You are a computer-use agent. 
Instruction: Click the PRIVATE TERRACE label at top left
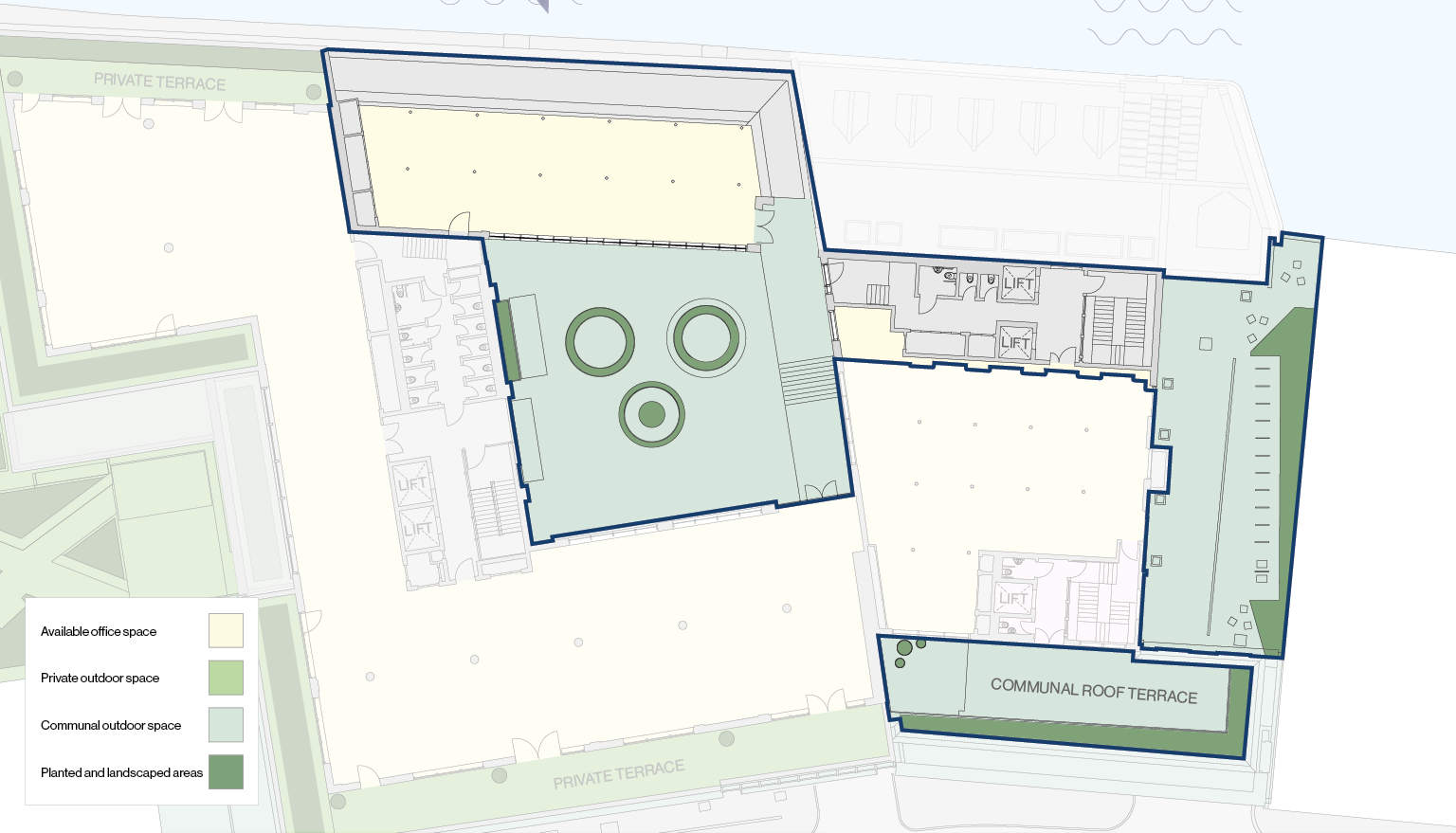159,82
